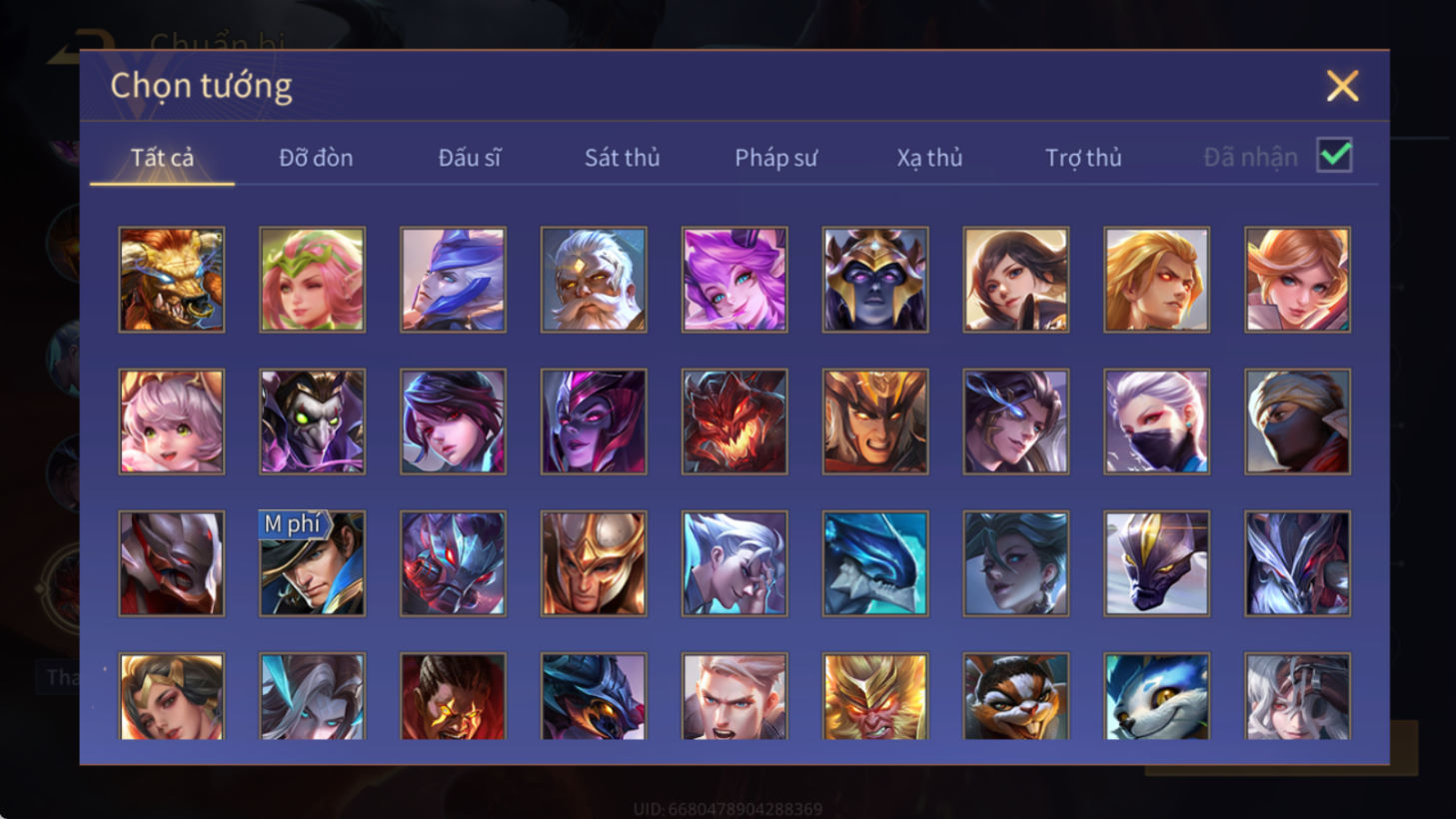Choose the blue wolf cub hero
This screenshot has height=819, width=1456.
tap(1157, 696)
